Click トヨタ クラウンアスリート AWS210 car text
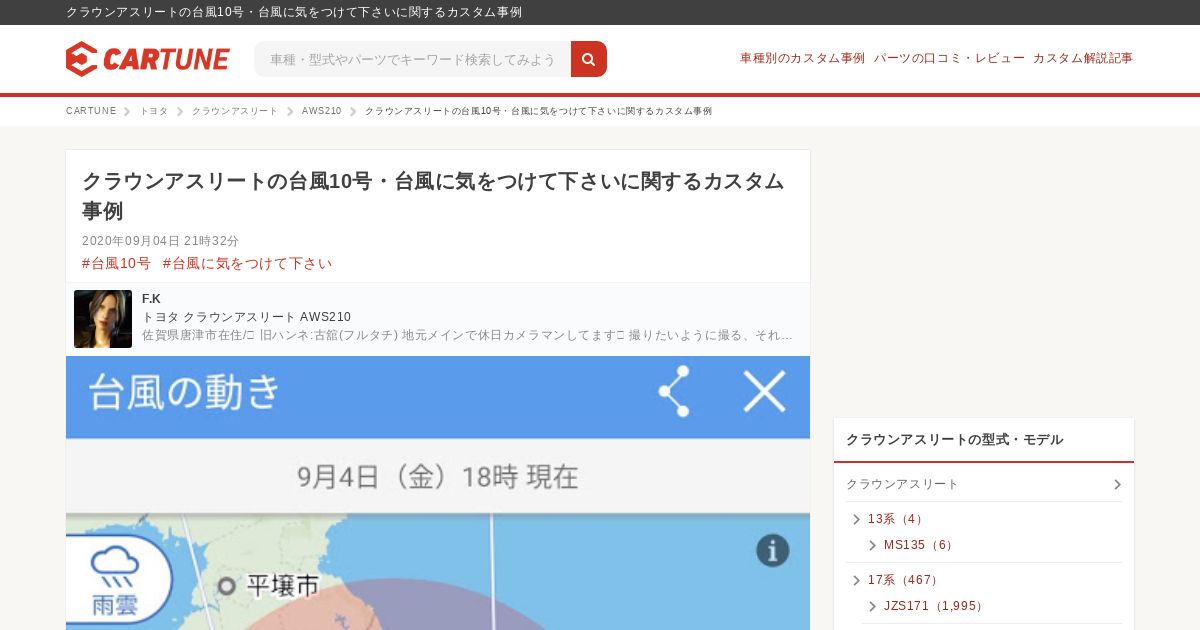This screenshot has height=630, width=1200. pos(246,317)
